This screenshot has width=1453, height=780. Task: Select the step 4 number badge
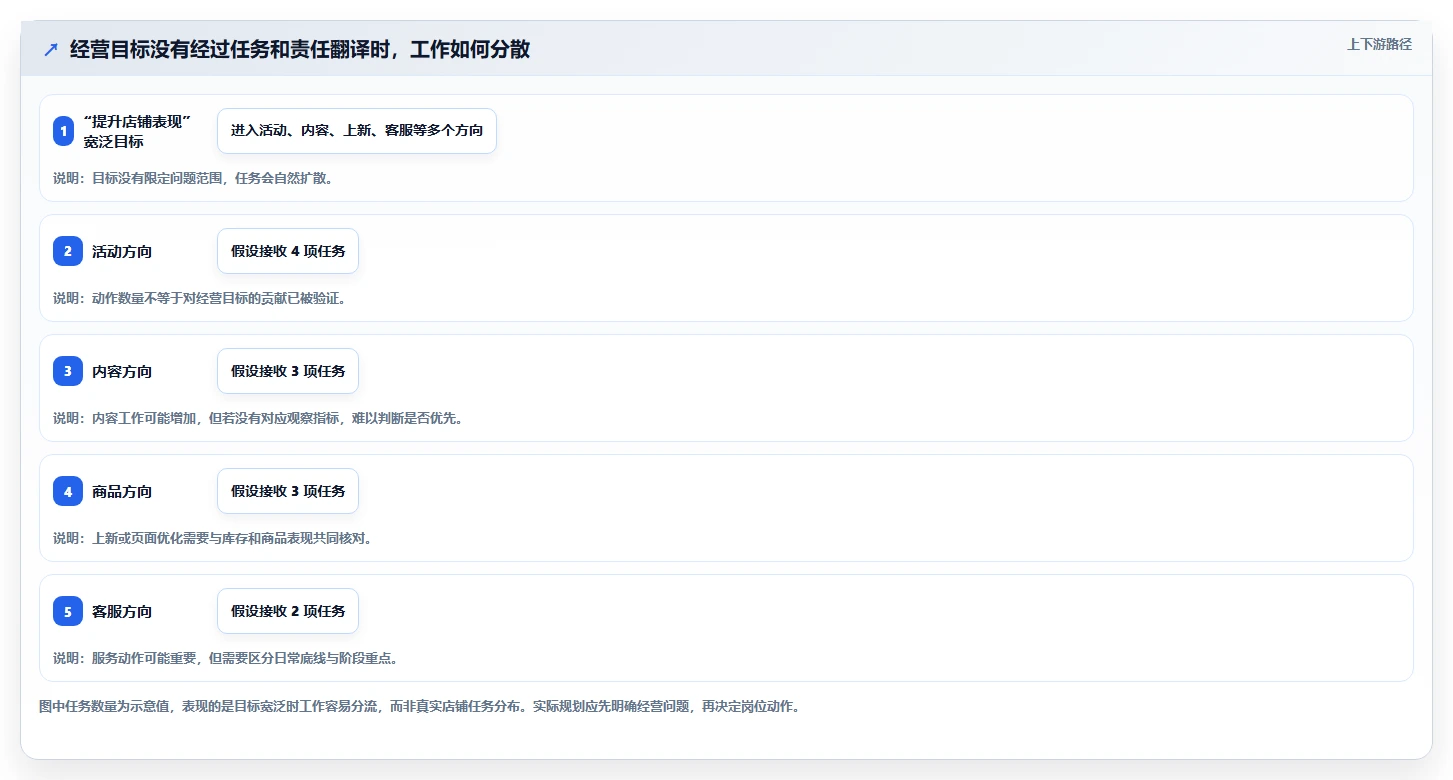click(68, 491)
